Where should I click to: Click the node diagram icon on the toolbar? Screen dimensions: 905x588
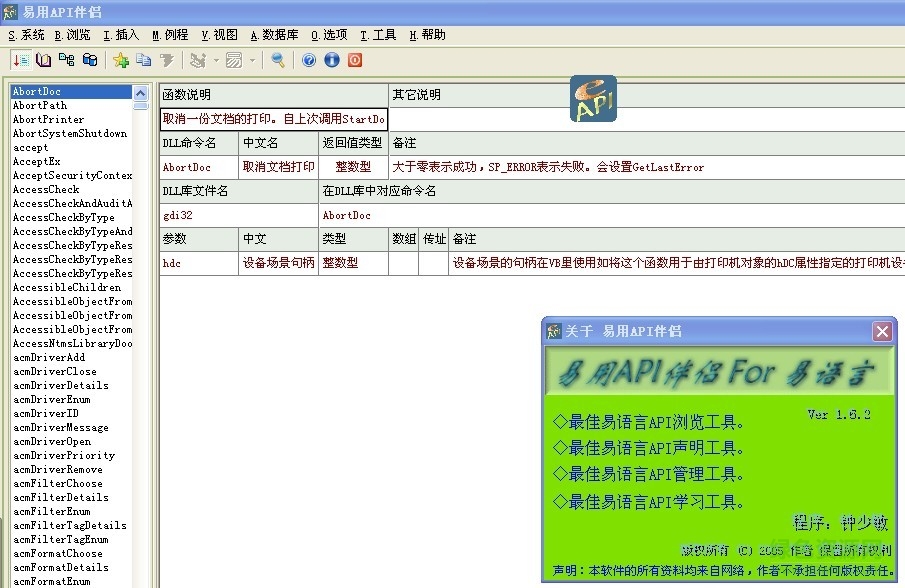pos(66,60)
